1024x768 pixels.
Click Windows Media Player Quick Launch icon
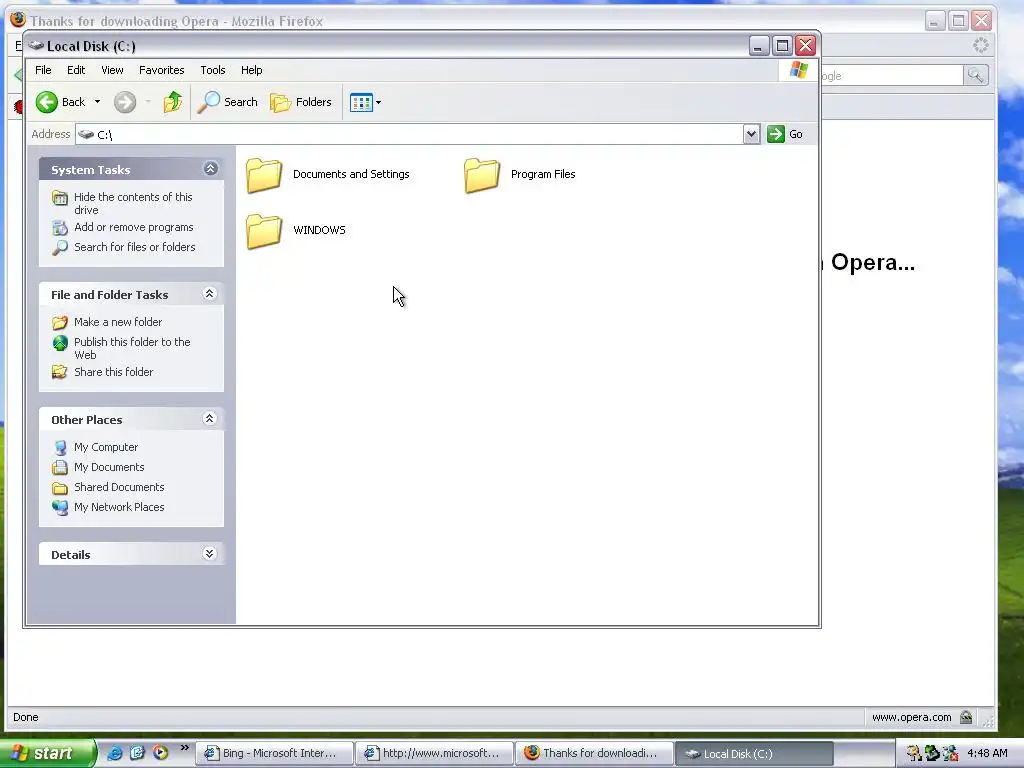tap(160, 753)
